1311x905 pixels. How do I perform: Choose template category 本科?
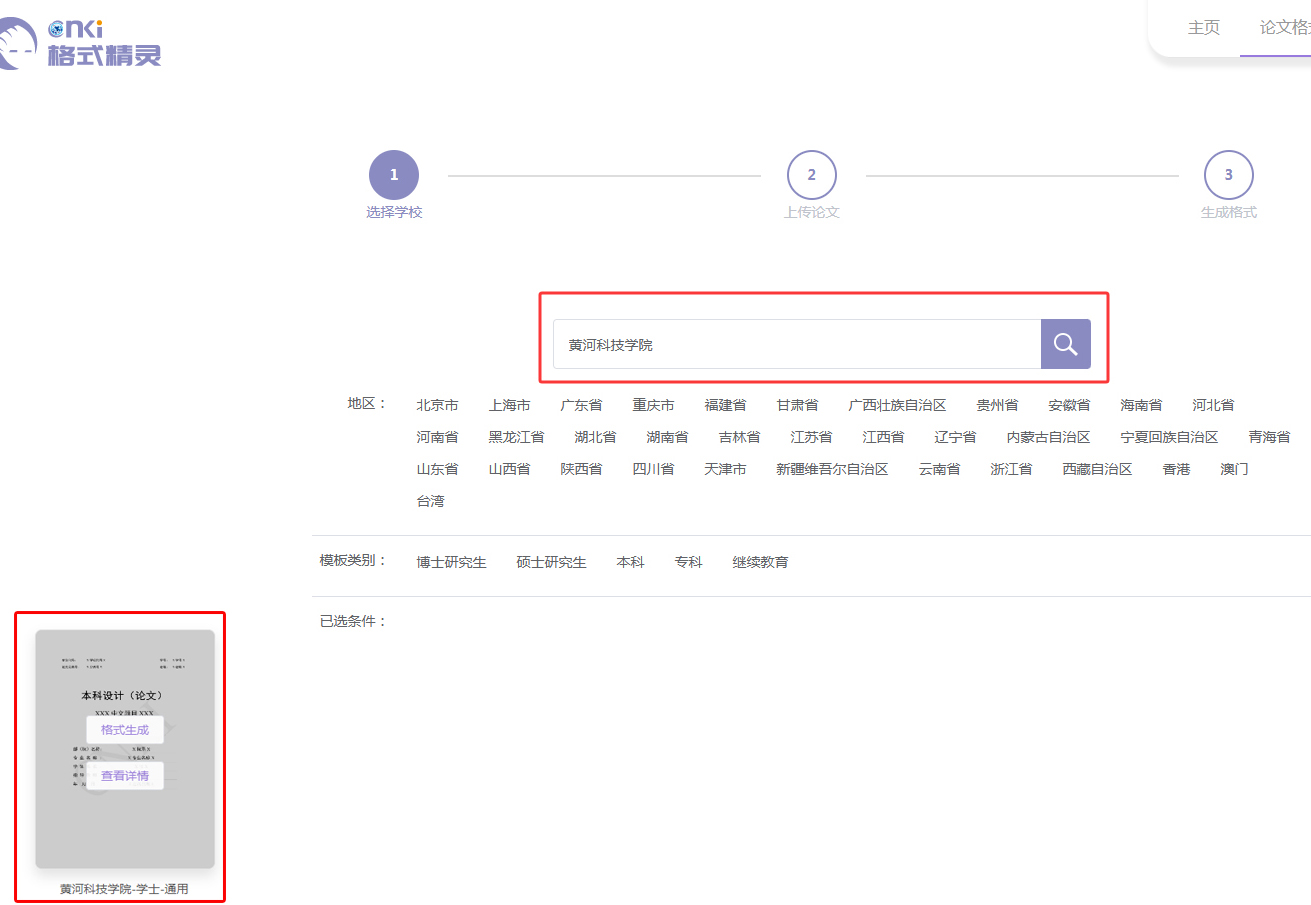630,562
